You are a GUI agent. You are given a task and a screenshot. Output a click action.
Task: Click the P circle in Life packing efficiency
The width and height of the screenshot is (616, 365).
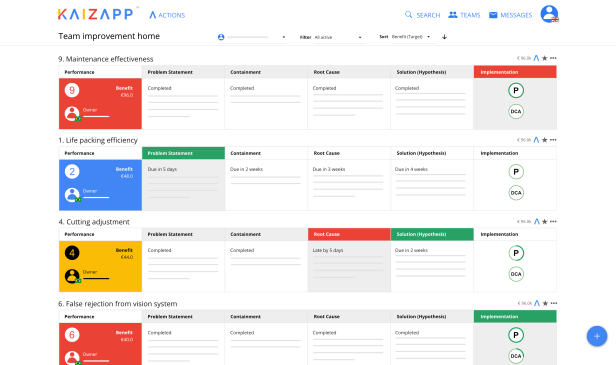tap(516, 172)
